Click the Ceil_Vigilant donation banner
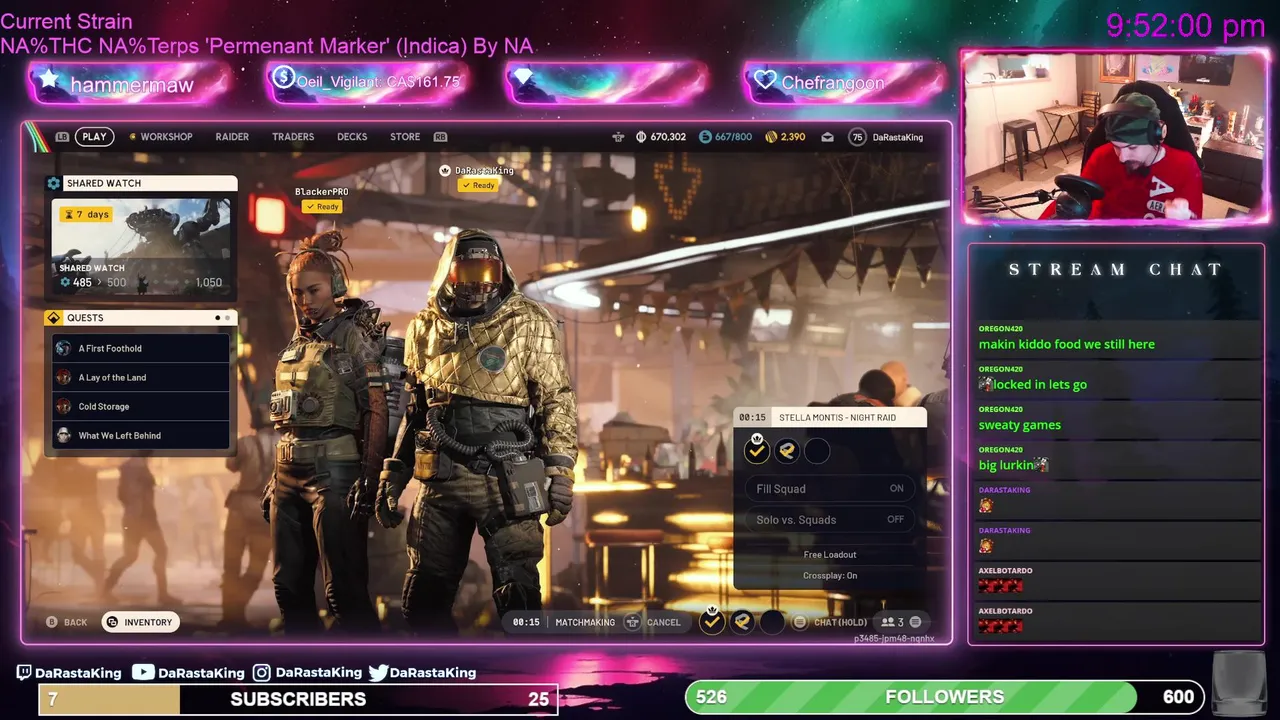 pyautogui.click(x=368, y=82)
